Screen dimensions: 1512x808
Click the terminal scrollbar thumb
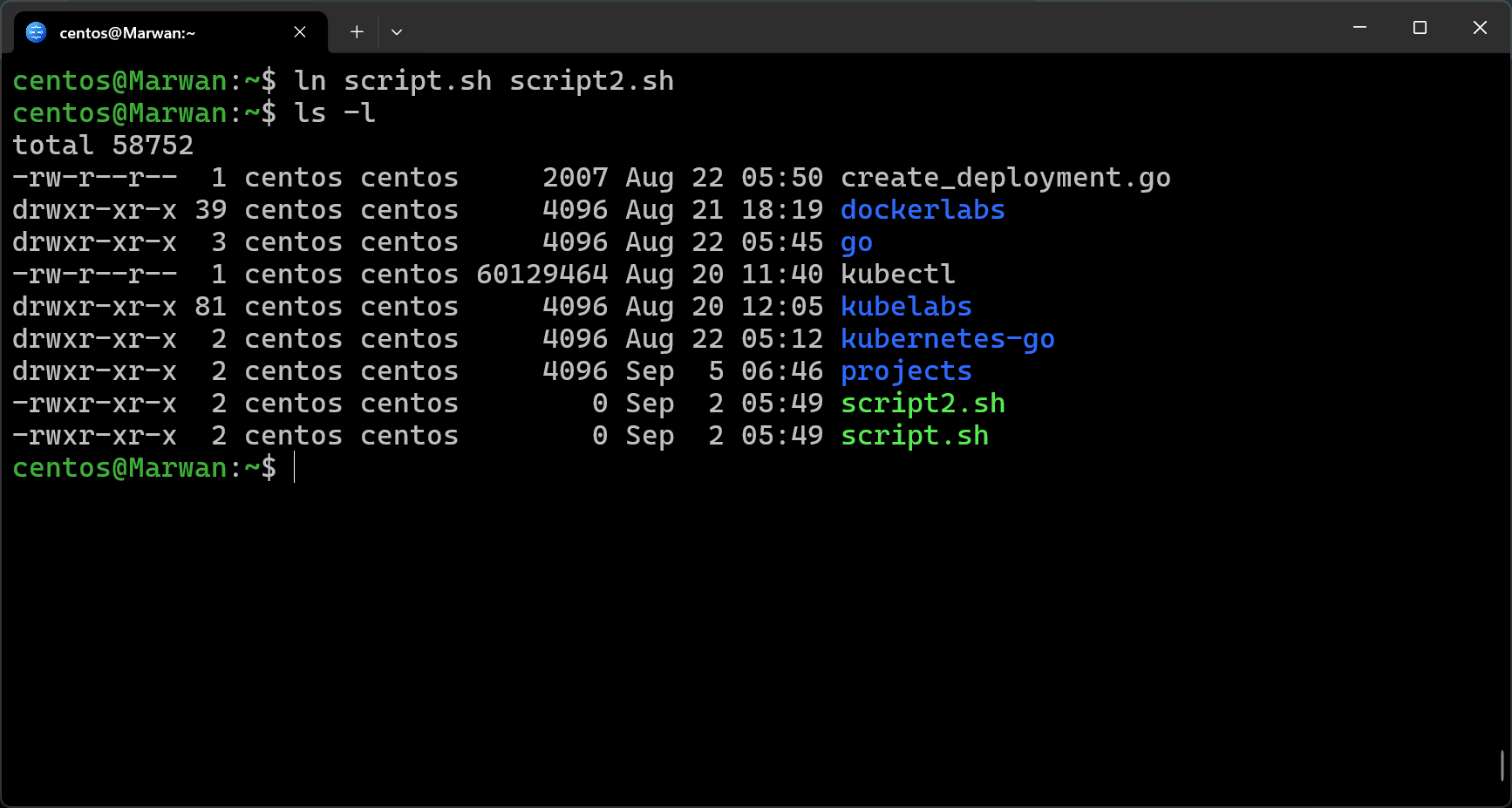point(1502,765)
